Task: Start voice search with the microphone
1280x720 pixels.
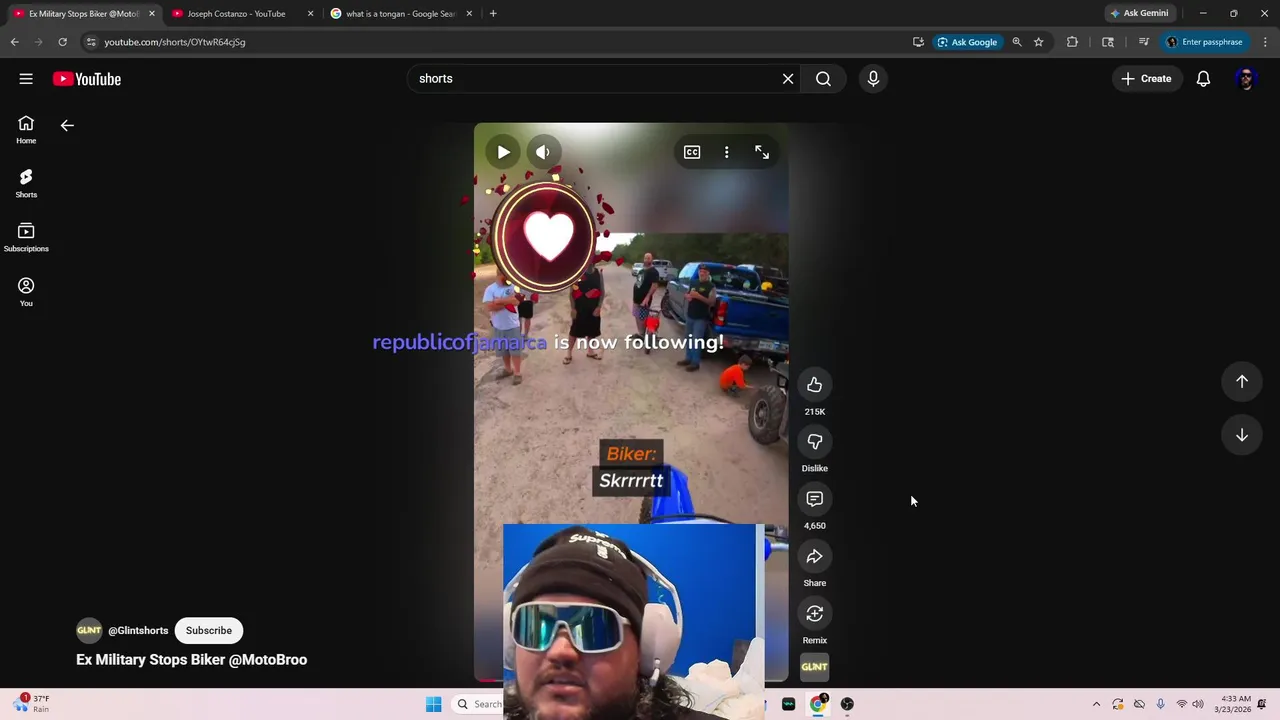Action: coord(873,79)
